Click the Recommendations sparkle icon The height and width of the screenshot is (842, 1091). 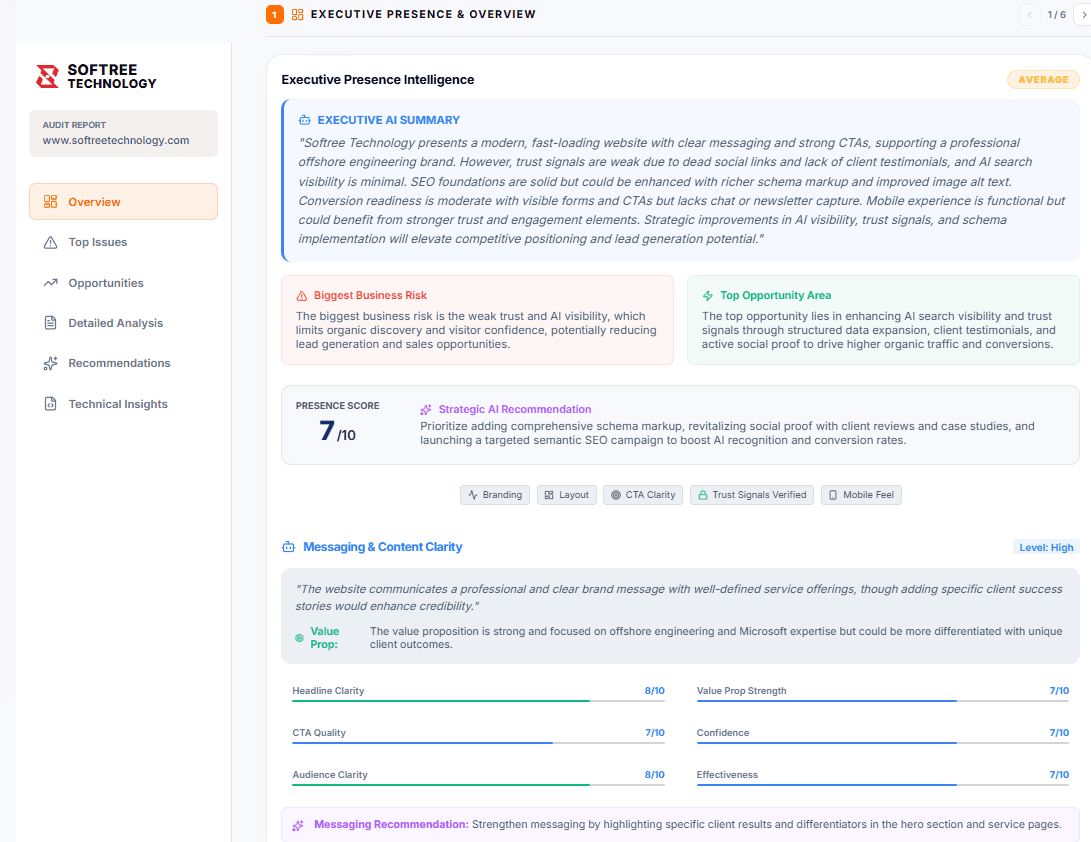click(50, 363)
